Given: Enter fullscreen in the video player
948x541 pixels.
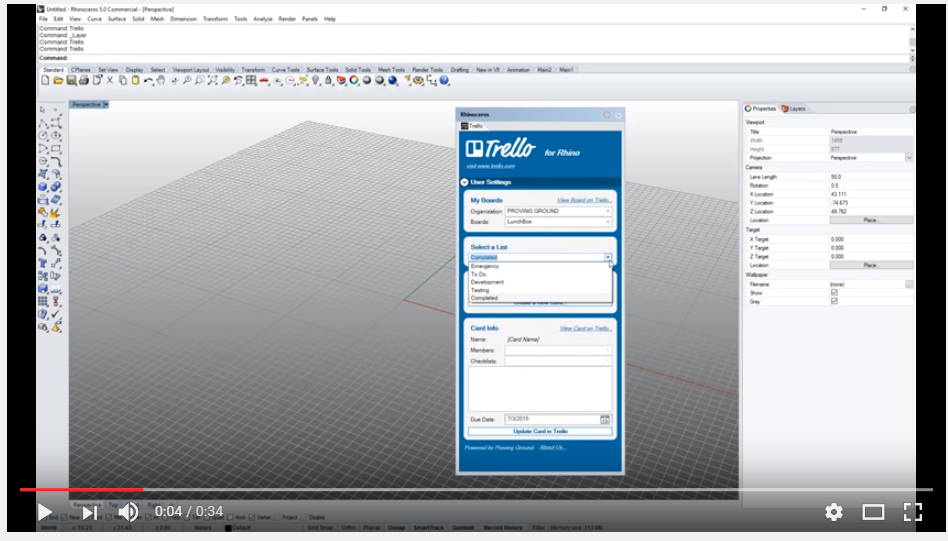Looking at the screenshot, I should (x=912, y=512).
